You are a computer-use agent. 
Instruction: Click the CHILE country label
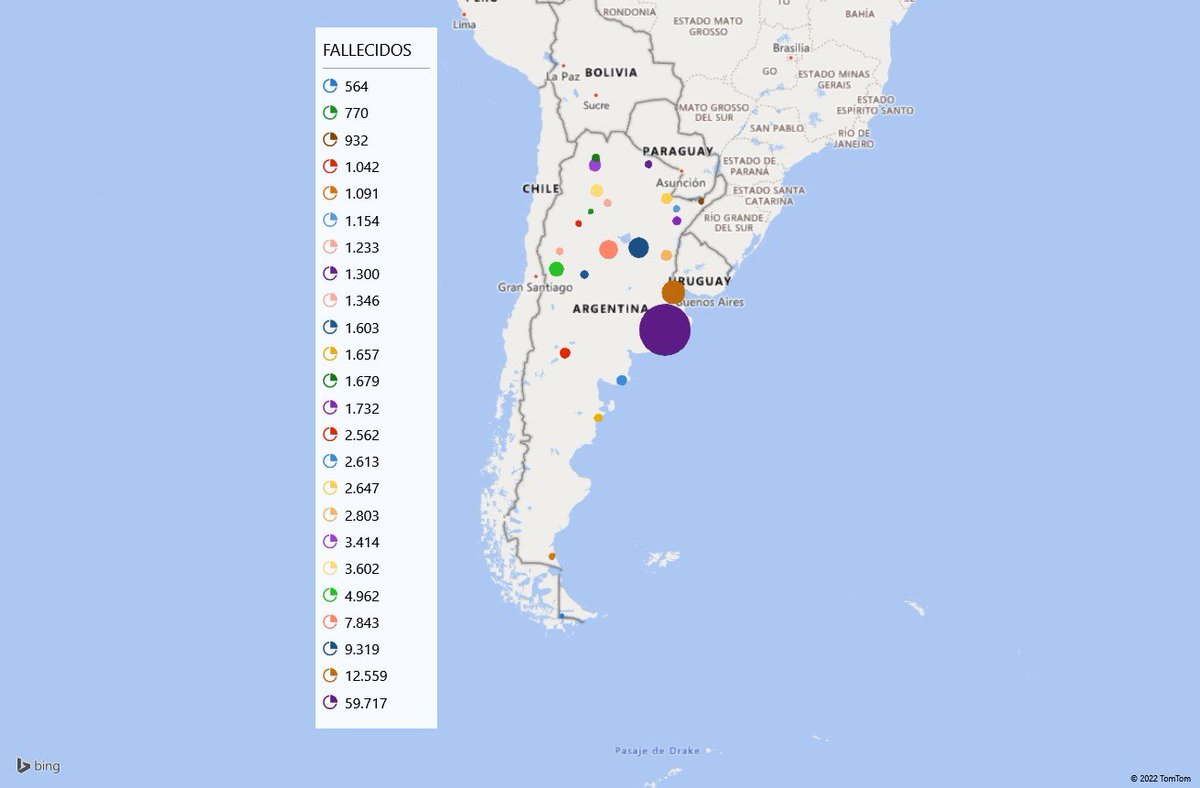(x=540, y=188)
